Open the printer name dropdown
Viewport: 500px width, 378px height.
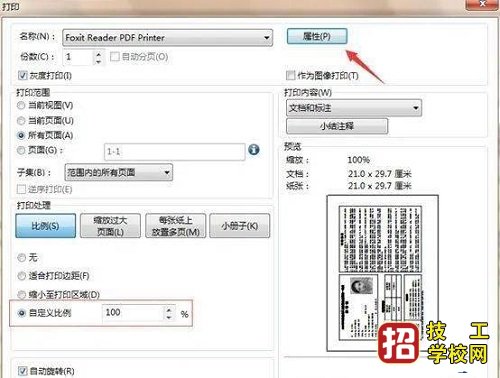[x=167, y=38]
